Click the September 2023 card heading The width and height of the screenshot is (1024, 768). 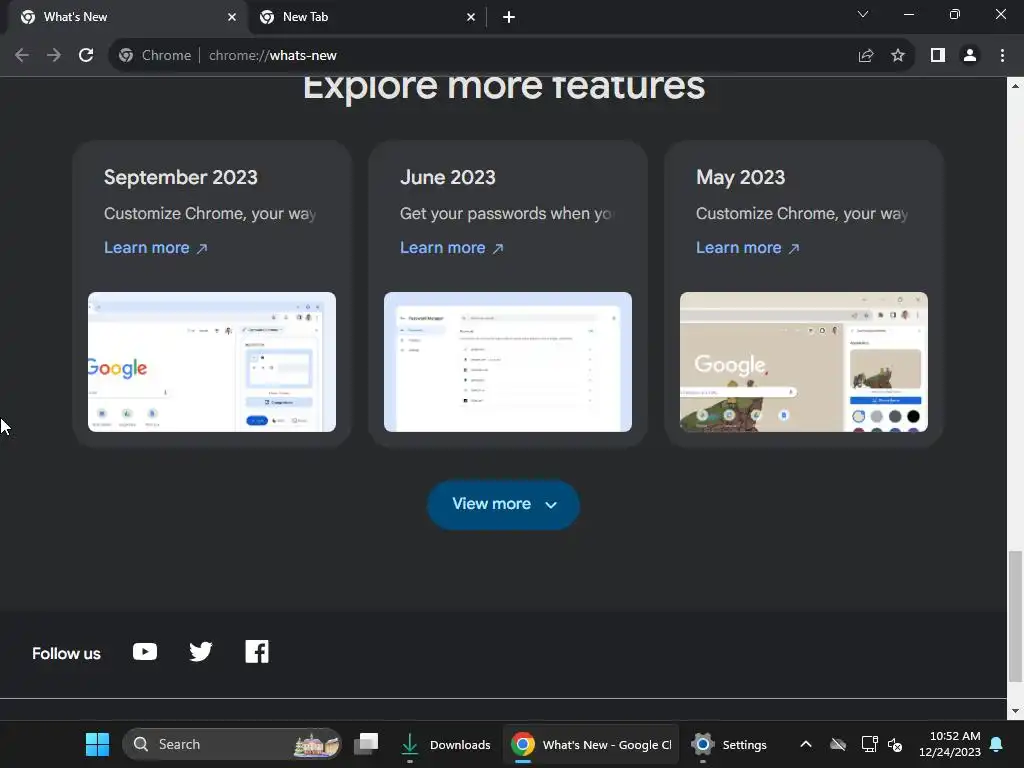tap(180, 177)
